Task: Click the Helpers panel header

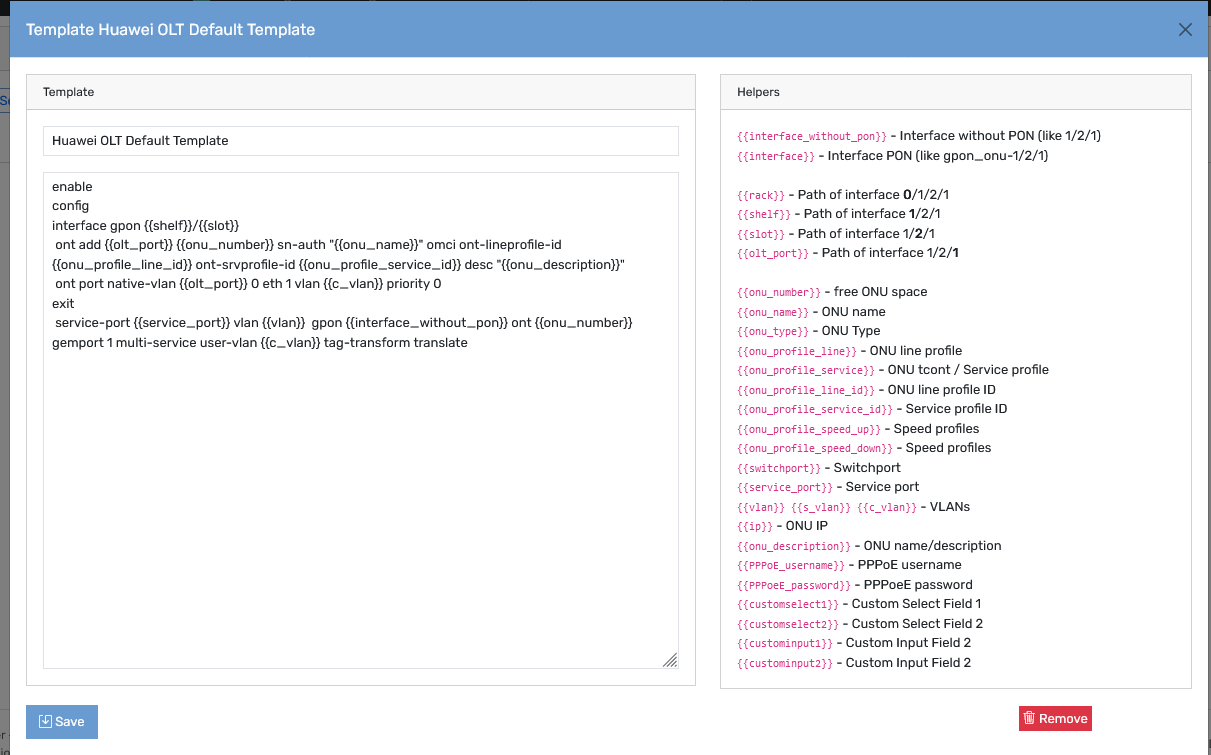Action: coord(956,92)
